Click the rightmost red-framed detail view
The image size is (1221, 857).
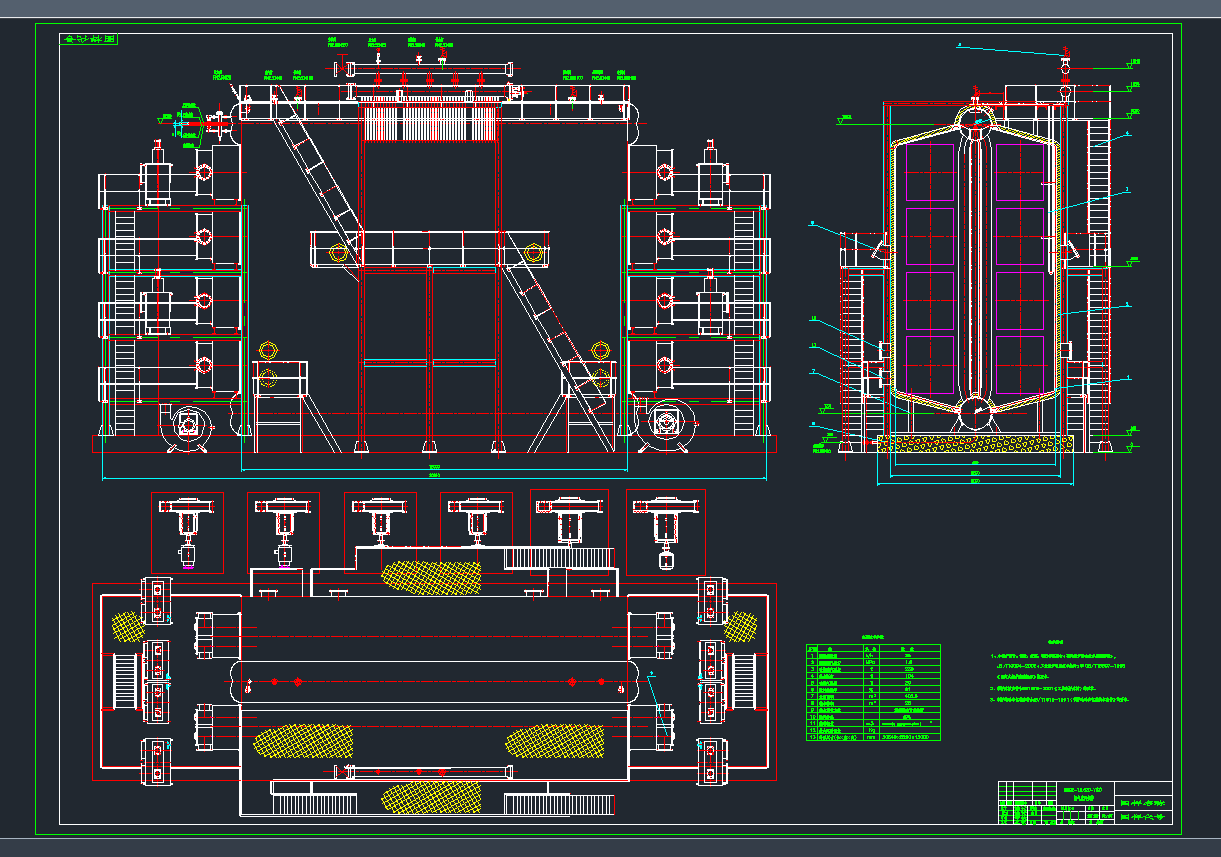(666, 532)
